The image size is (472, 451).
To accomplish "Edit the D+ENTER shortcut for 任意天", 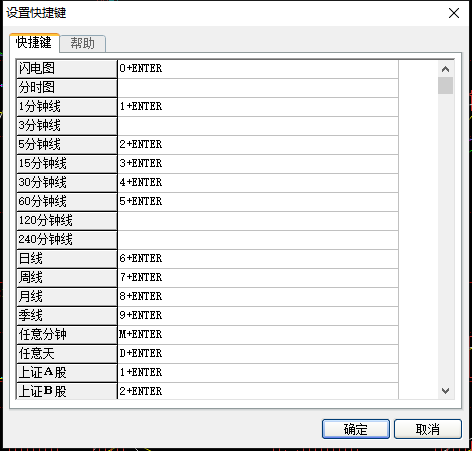I will (x=258, y=354).
